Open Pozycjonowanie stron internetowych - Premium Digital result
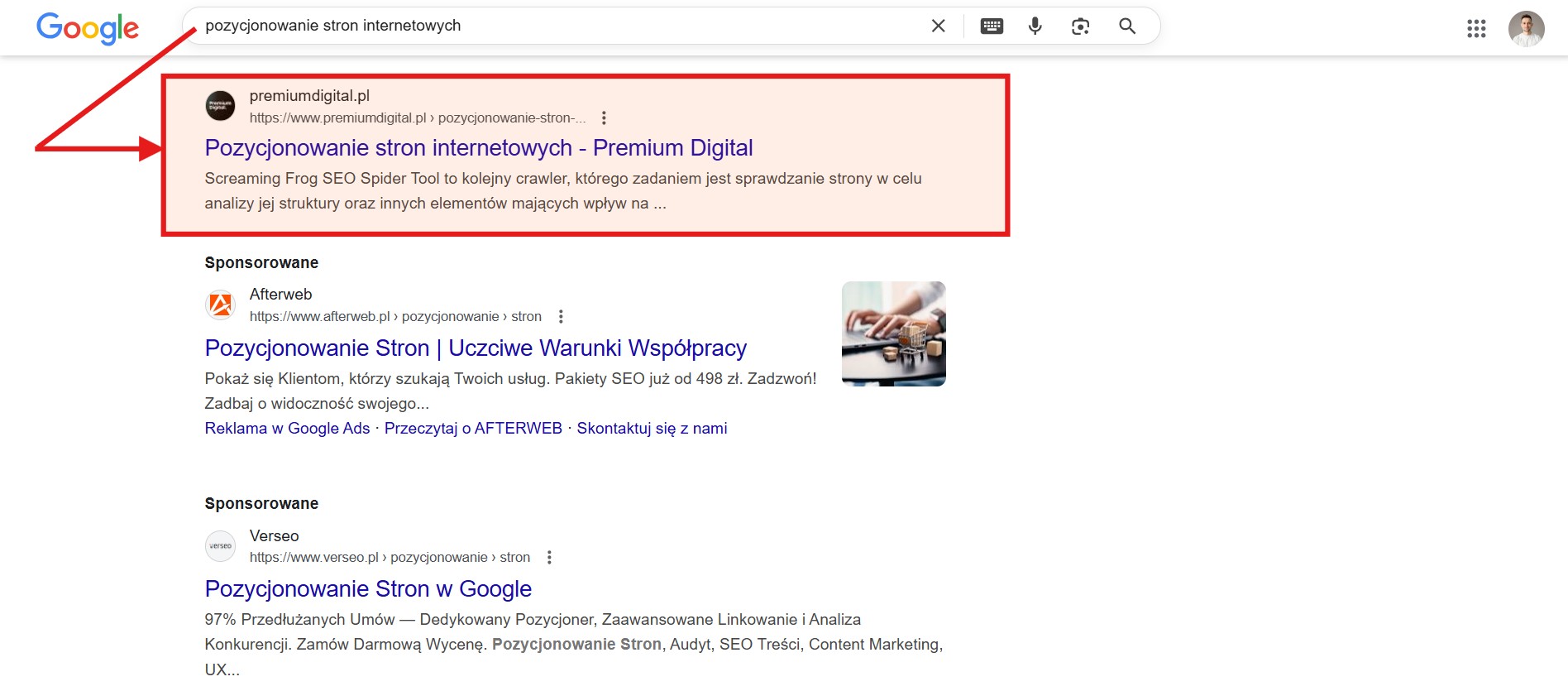This screenshot has height=691, width=1568. [478, 148]
